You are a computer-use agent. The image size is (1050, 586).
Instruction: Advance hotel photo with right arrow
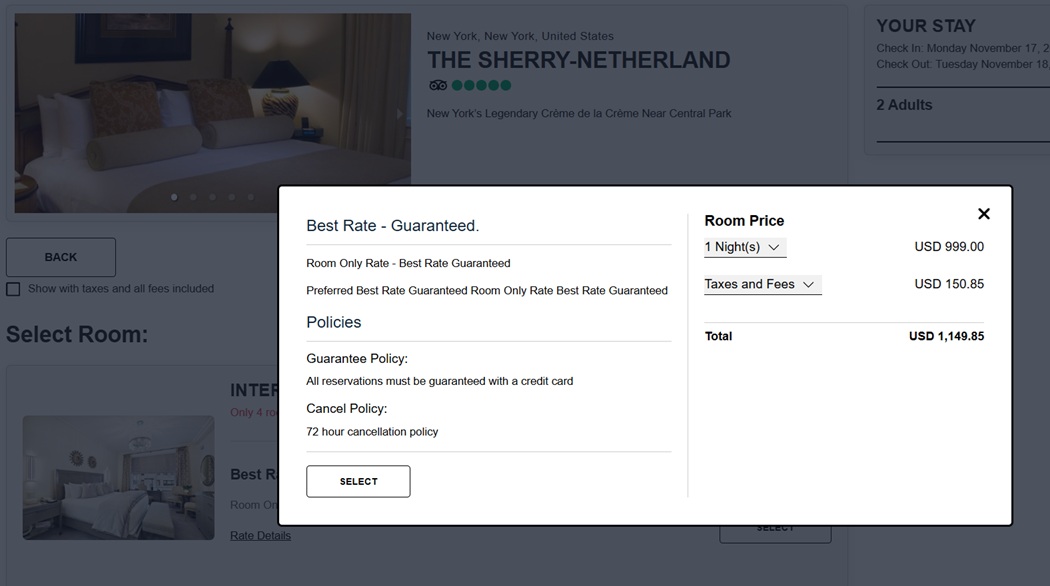(x=399, y=113)
